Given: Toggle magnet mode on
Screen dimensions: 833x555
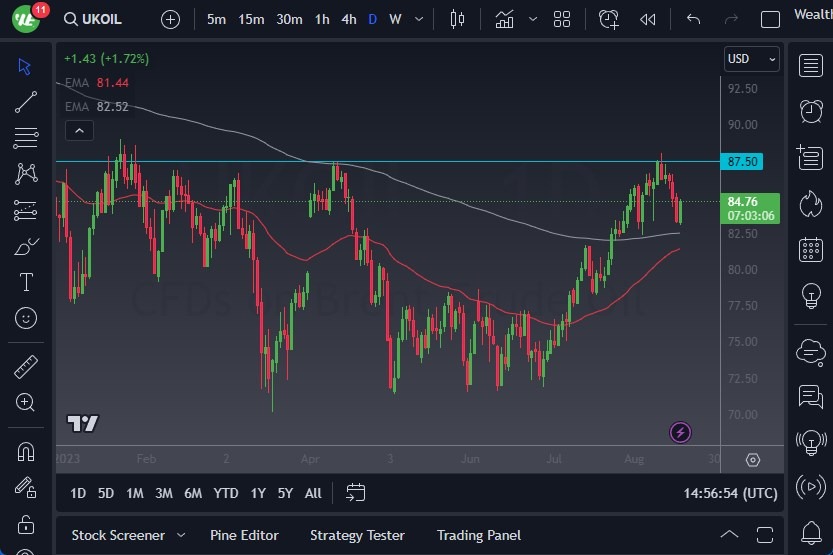Looking at the screenshot, I should 26,451.
